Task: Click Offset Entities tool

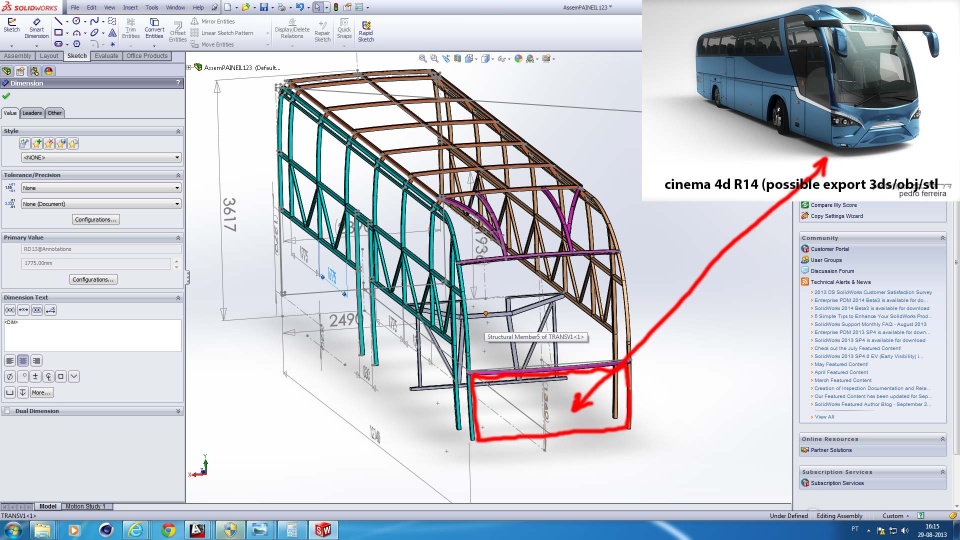Action: coord(178,32)
